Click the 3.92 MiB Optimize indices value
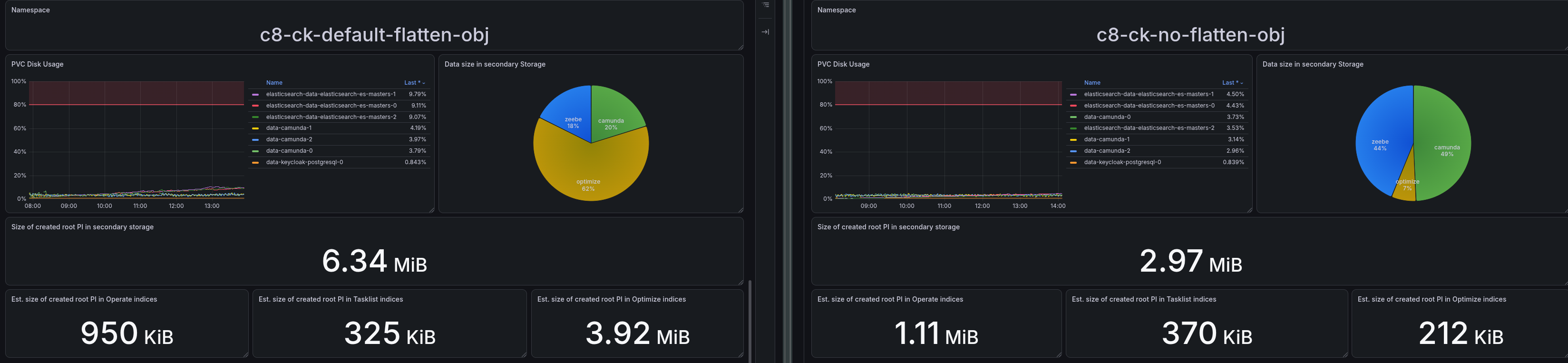1568x363 pixels. (x=637, y=334)
